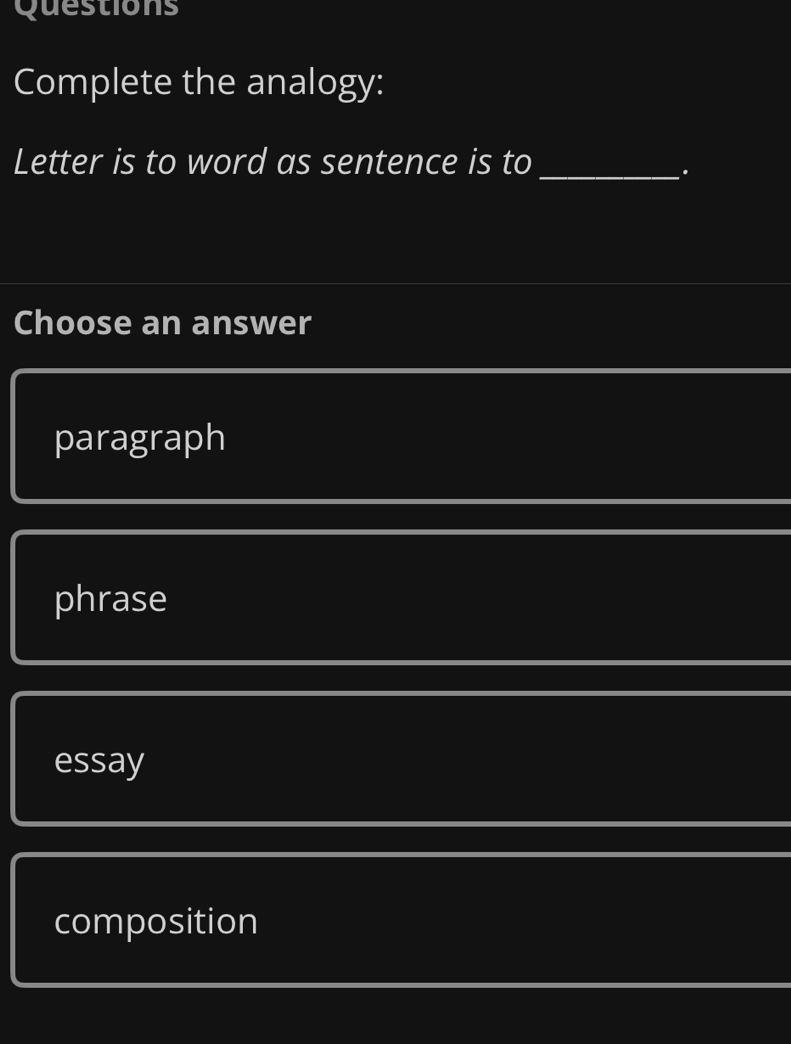Click the period after the blank

click(x=684, y=172)
